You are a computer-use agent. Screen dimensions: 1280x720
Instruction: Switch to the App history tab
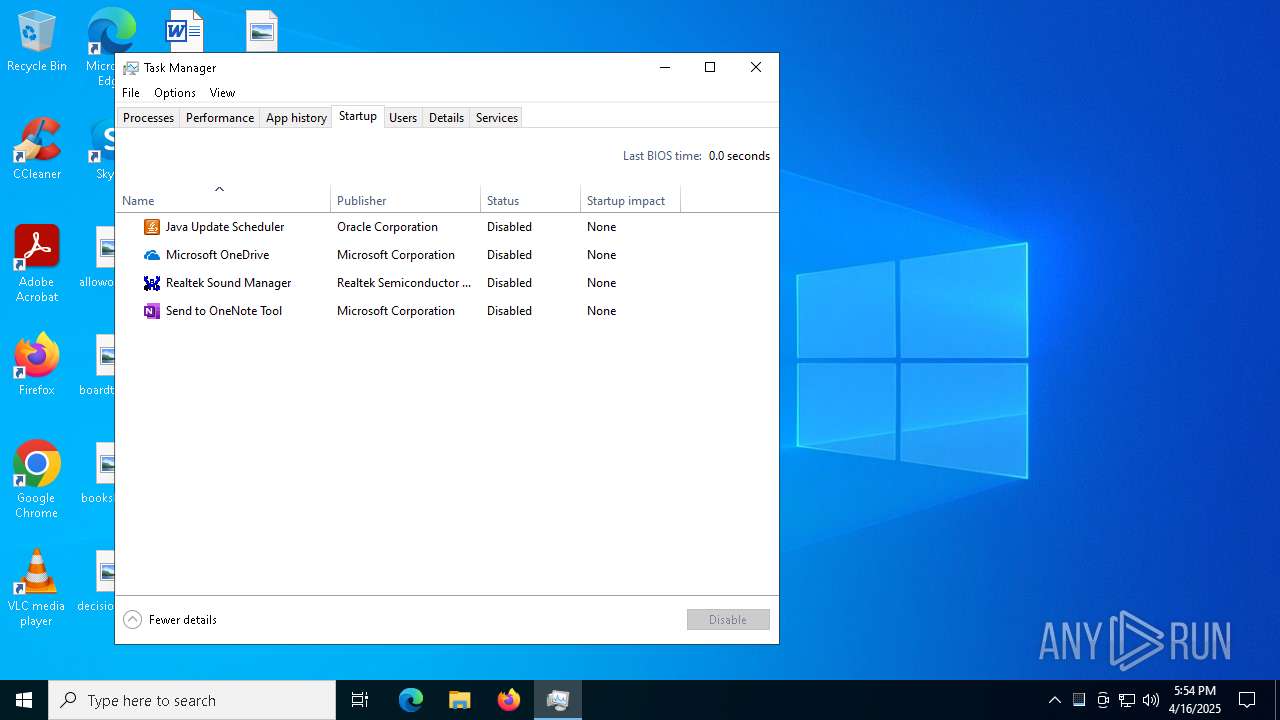pyautogui.click(x=296, y=118)
